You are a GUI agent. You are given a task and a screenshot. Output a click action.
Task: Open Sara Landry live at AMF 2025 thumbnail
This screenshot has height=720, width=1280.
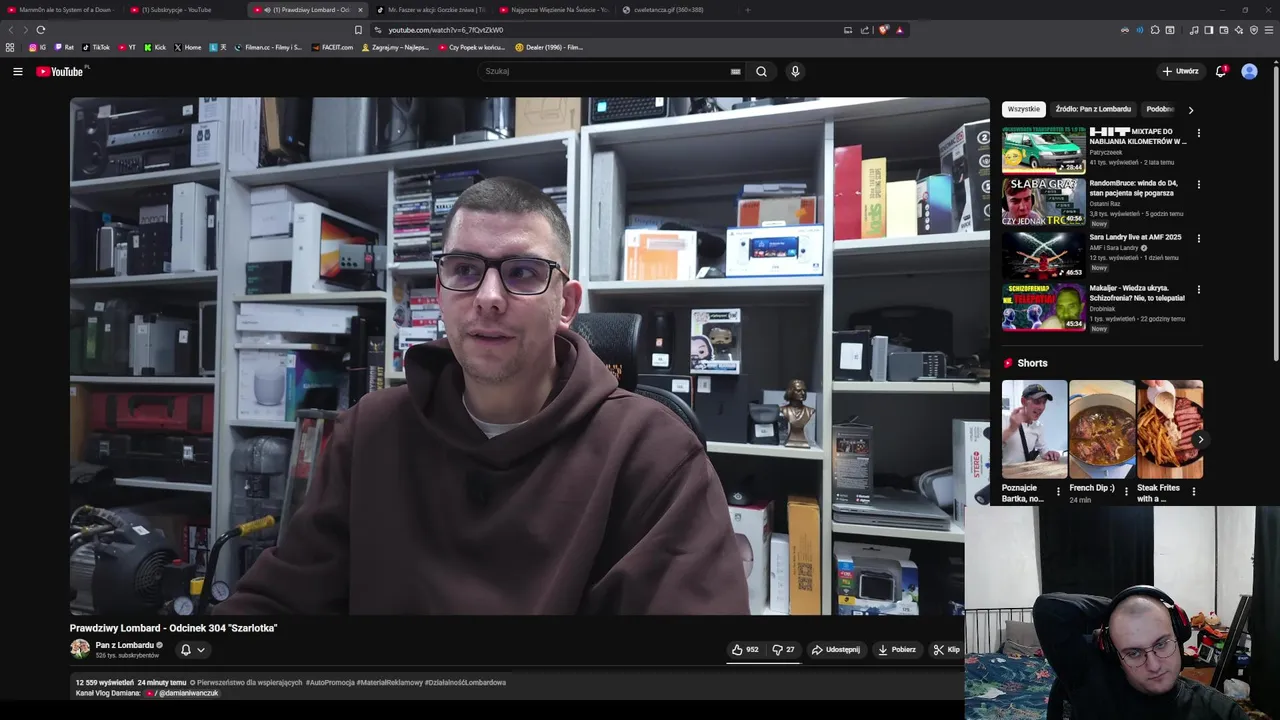pyautogui.click(x=1043, y=255)
